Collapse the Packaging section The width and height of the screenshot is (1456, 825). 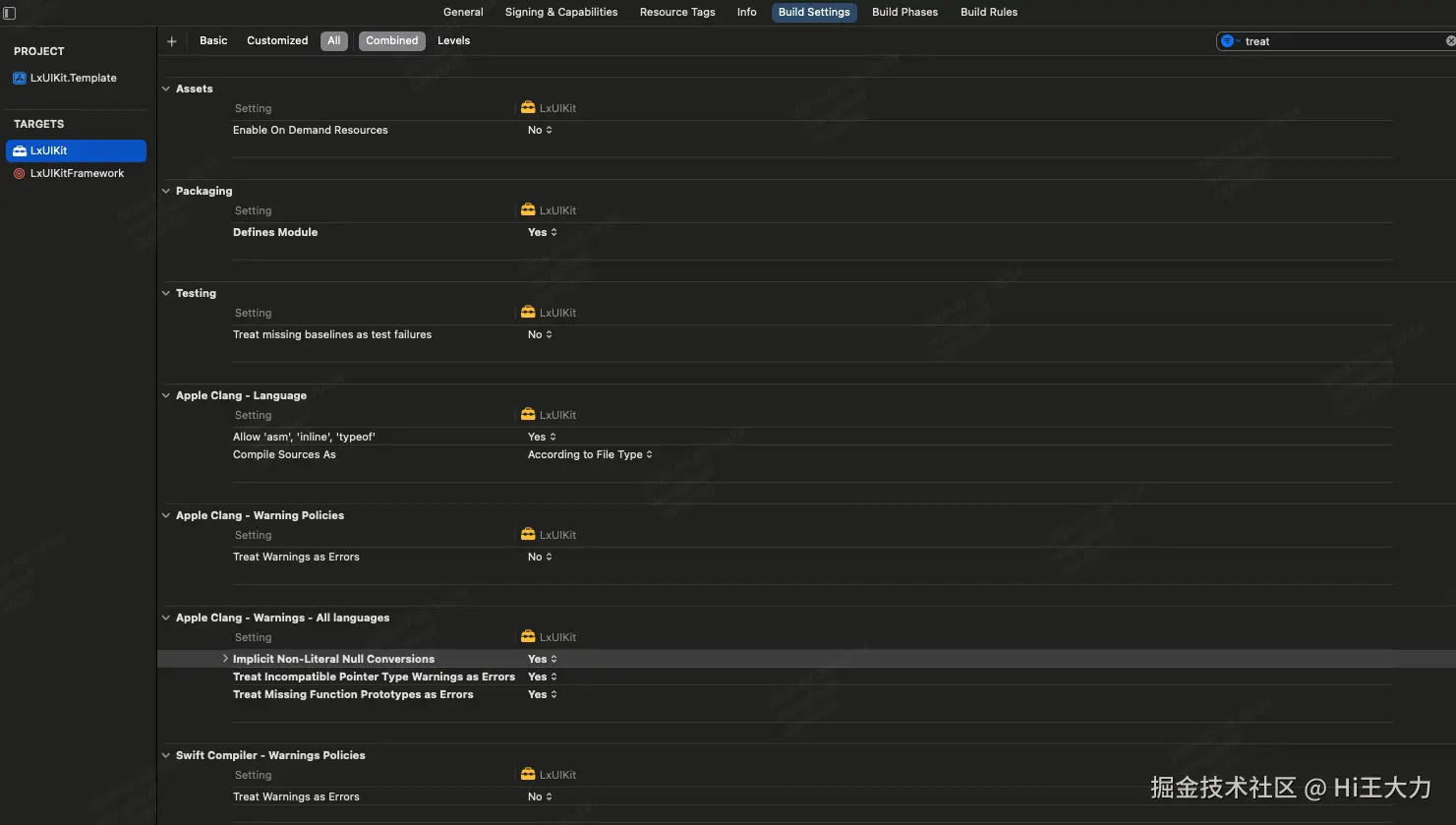point(166,191)
